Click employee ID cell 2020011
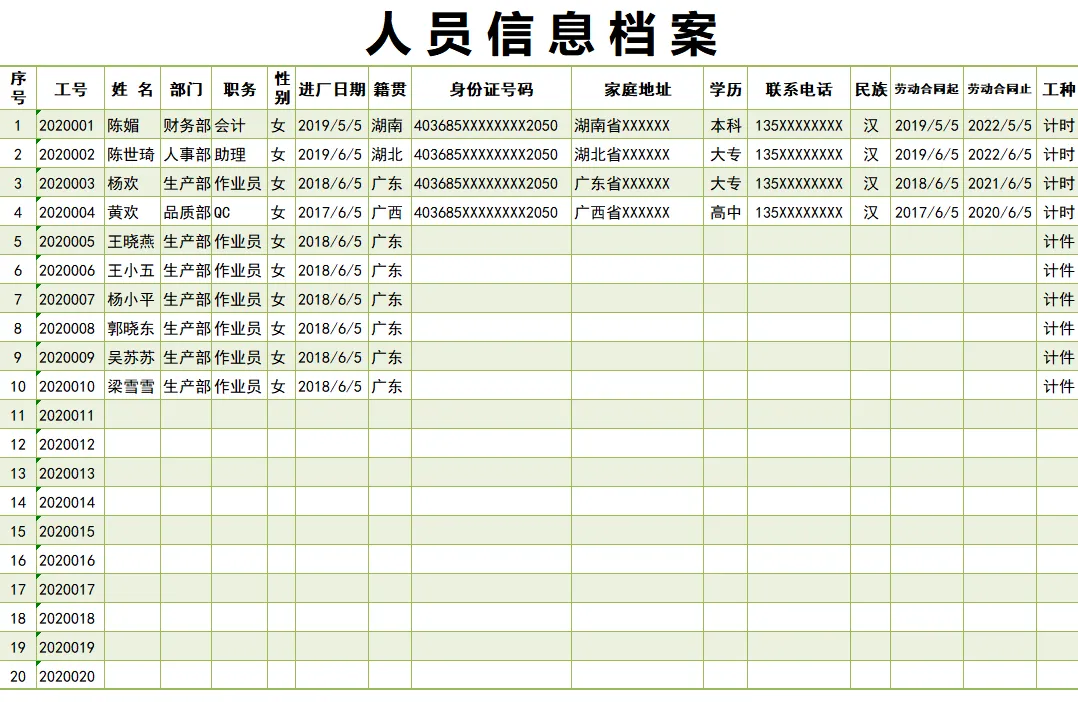Image resolution: width=1078 pixels, height=702 pixels. coord(71,415)
